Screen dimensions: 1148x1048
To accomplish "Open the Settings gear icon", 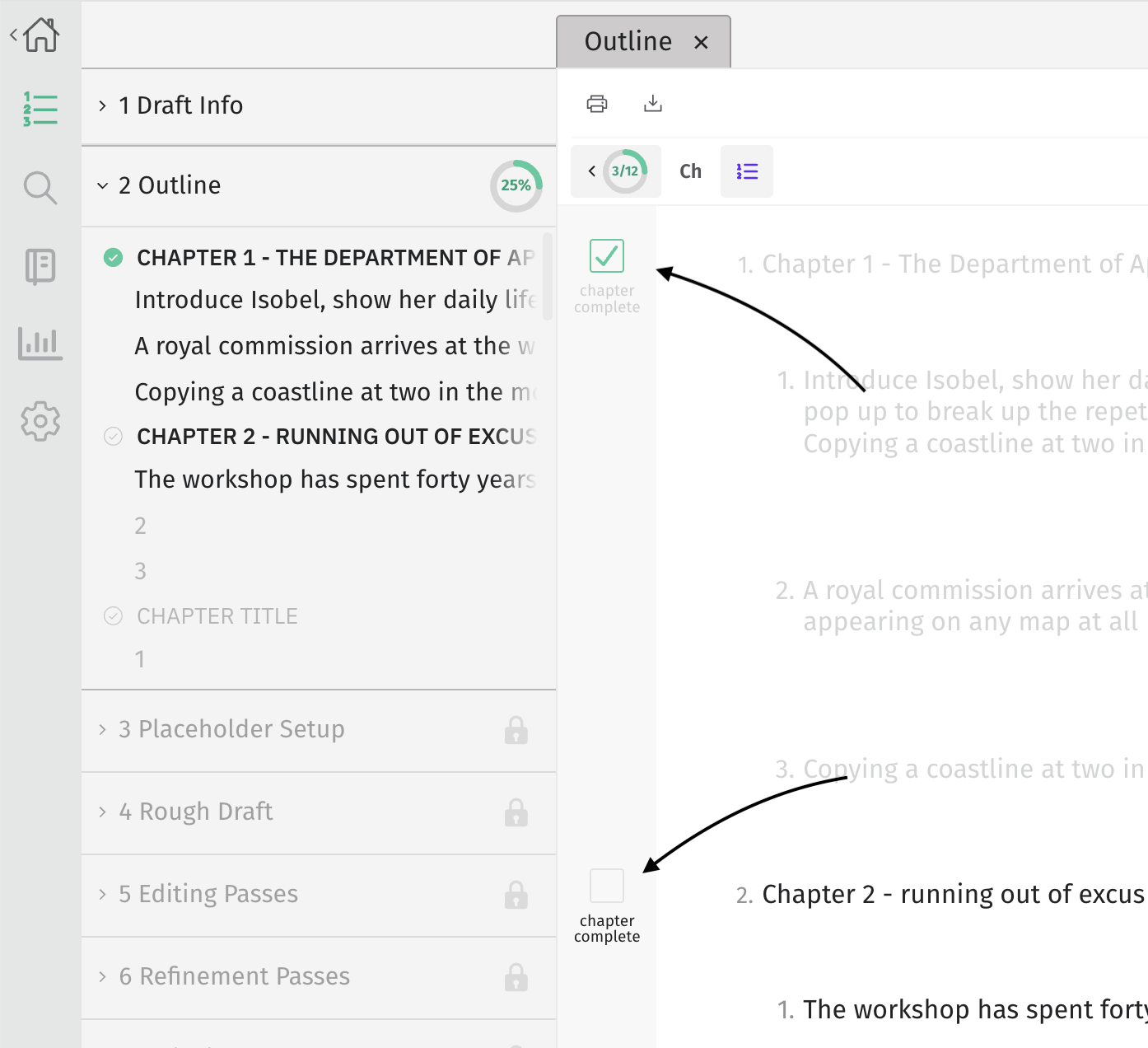I will (40, 422).
